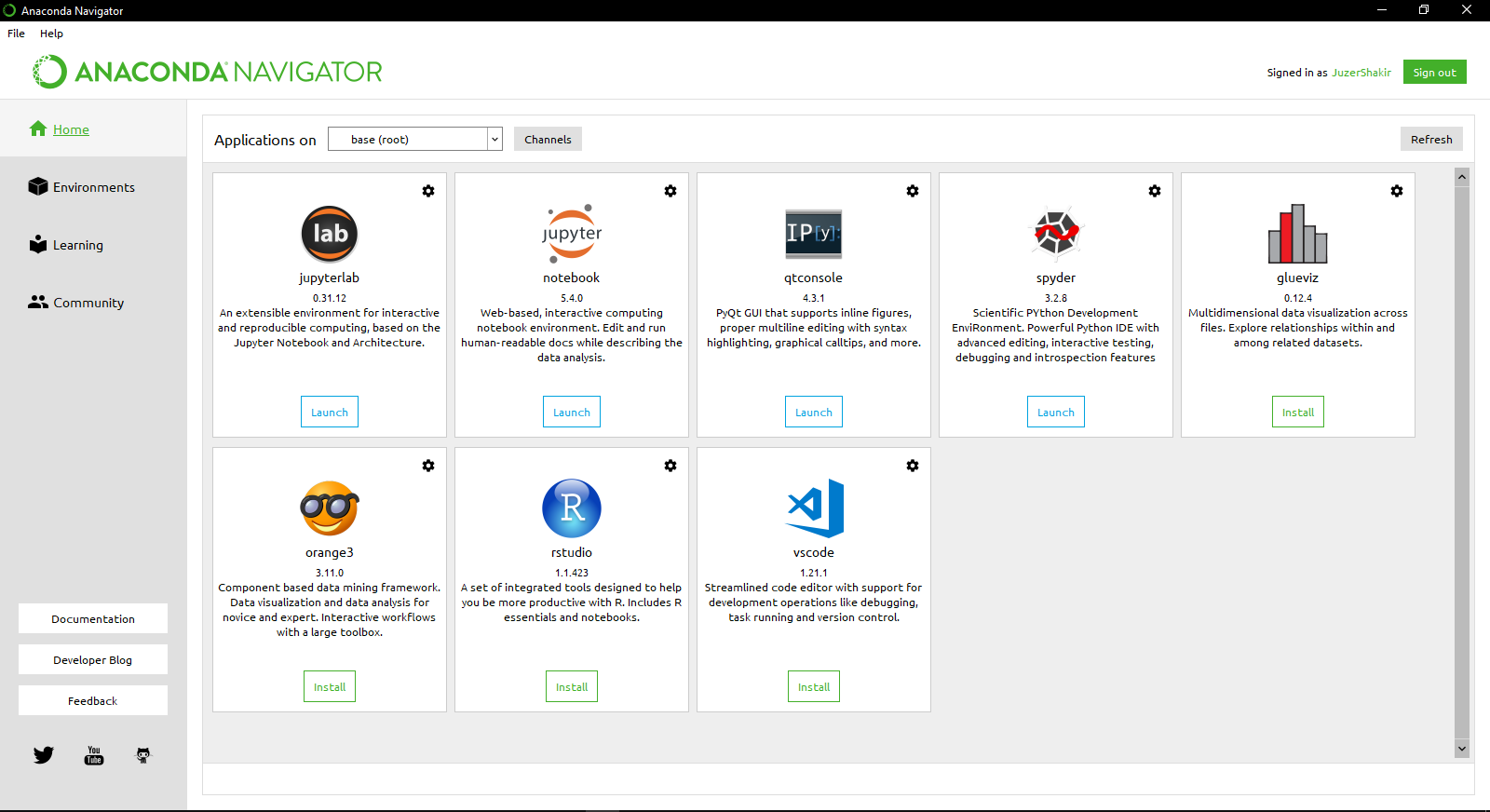Open the JuzerShakir account link
1490x812 pixels.
pos(1361,73)
